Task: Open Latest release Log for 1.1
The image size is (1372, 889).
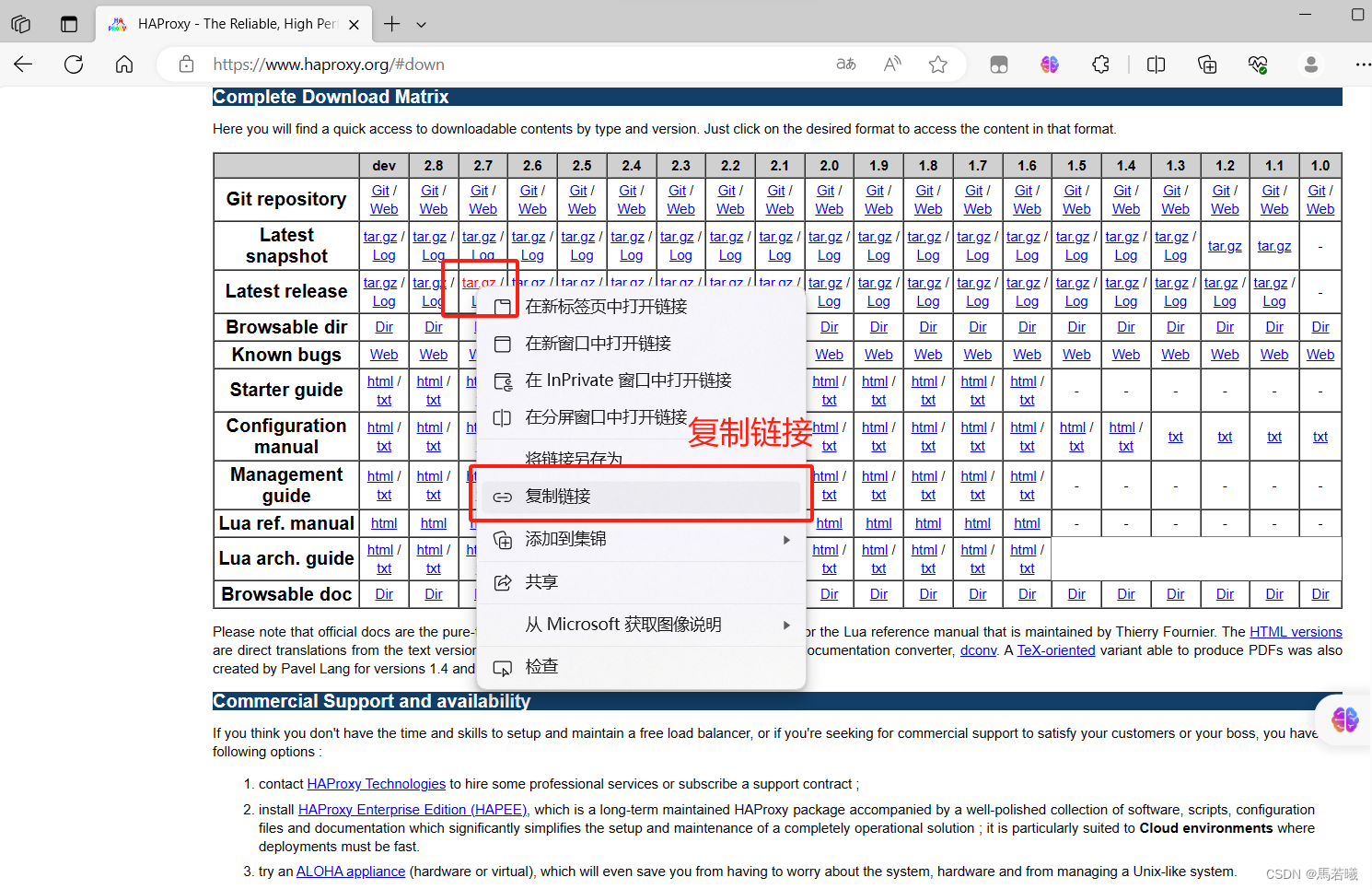Action: (x=1274, y=301)
